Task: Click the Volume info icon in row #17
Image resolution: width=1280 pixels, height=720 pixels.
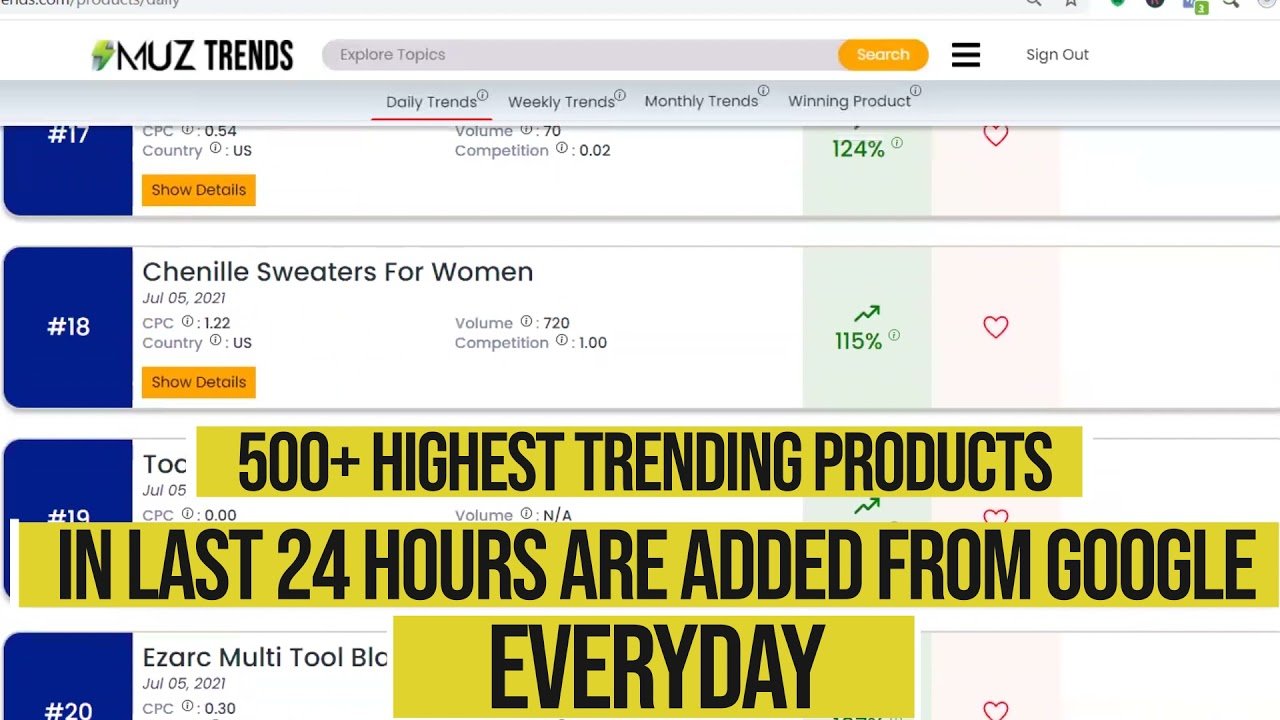Action: pyautogui.click(x=526, y=130)
